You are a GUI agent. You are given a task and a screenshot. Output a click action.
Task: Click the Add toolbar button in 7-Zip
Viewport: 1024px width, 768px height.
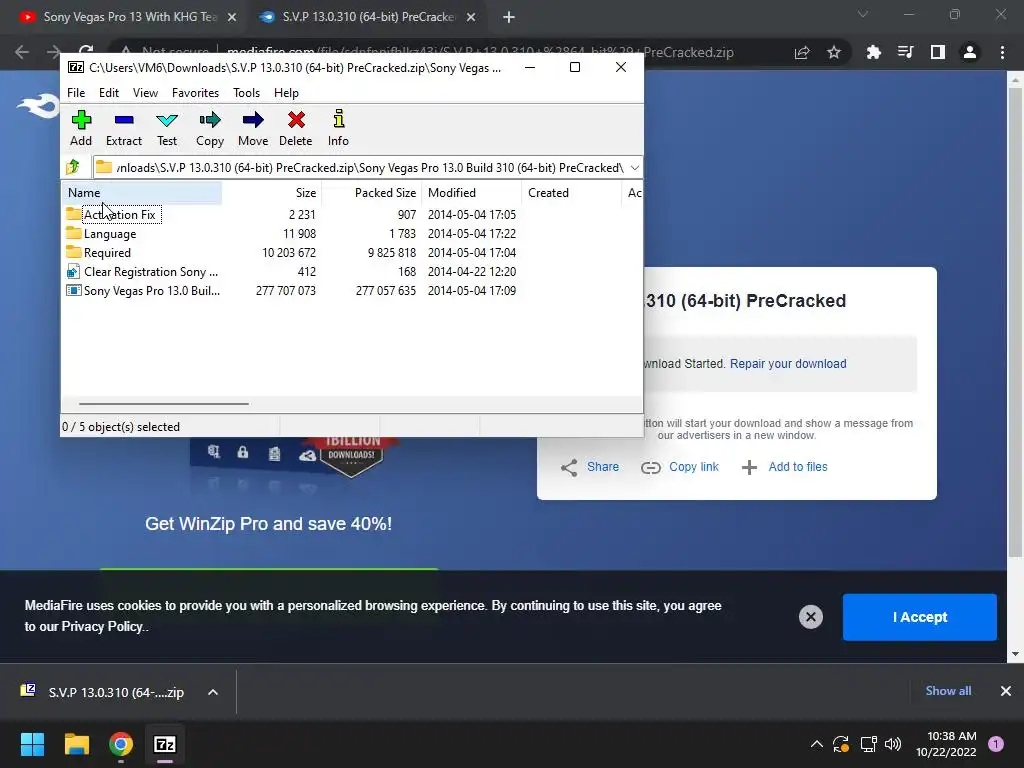pos(81,129)
